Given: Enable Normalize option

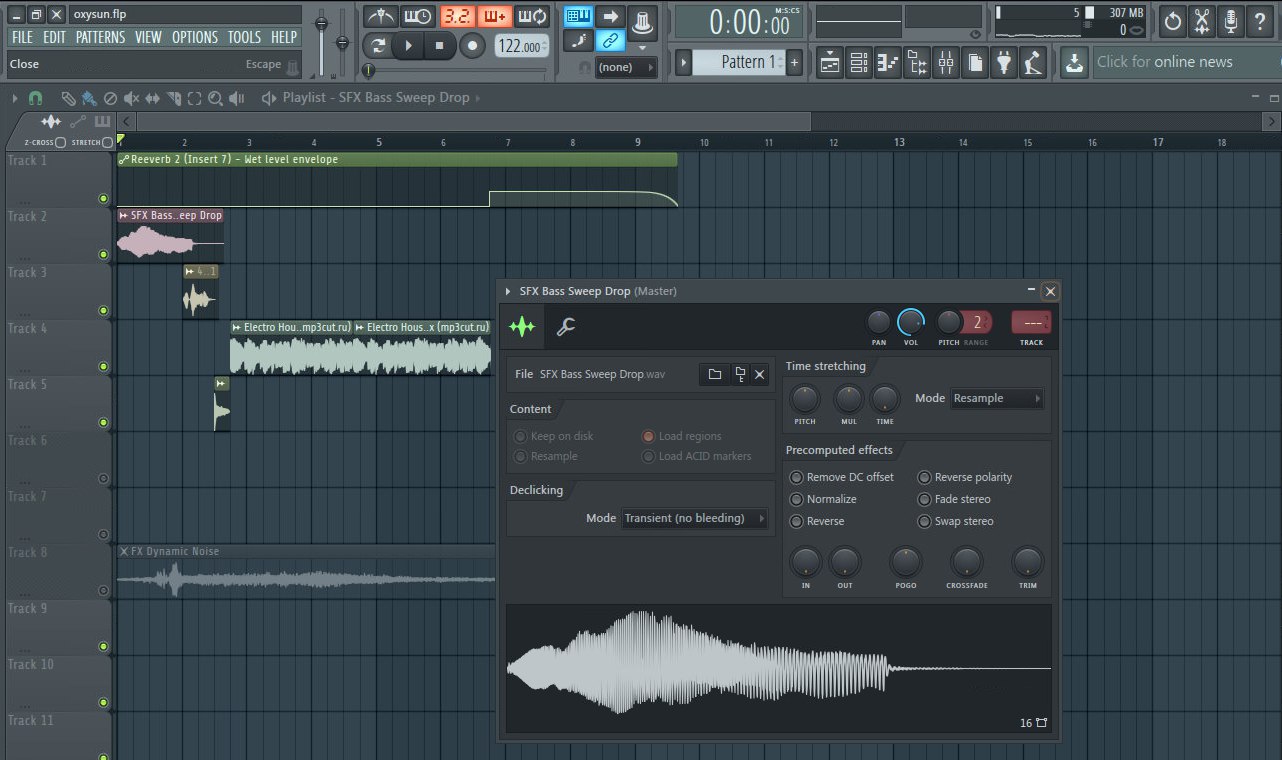Looking at the screenshot, I should pyautogui.click(x=797, y=499).
